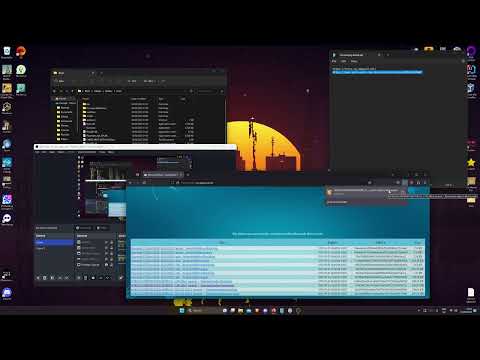Move source down in the Sources toolbar
Image resolution: width=480 pixels, height=360 pixels.
(x=108, y=278)
